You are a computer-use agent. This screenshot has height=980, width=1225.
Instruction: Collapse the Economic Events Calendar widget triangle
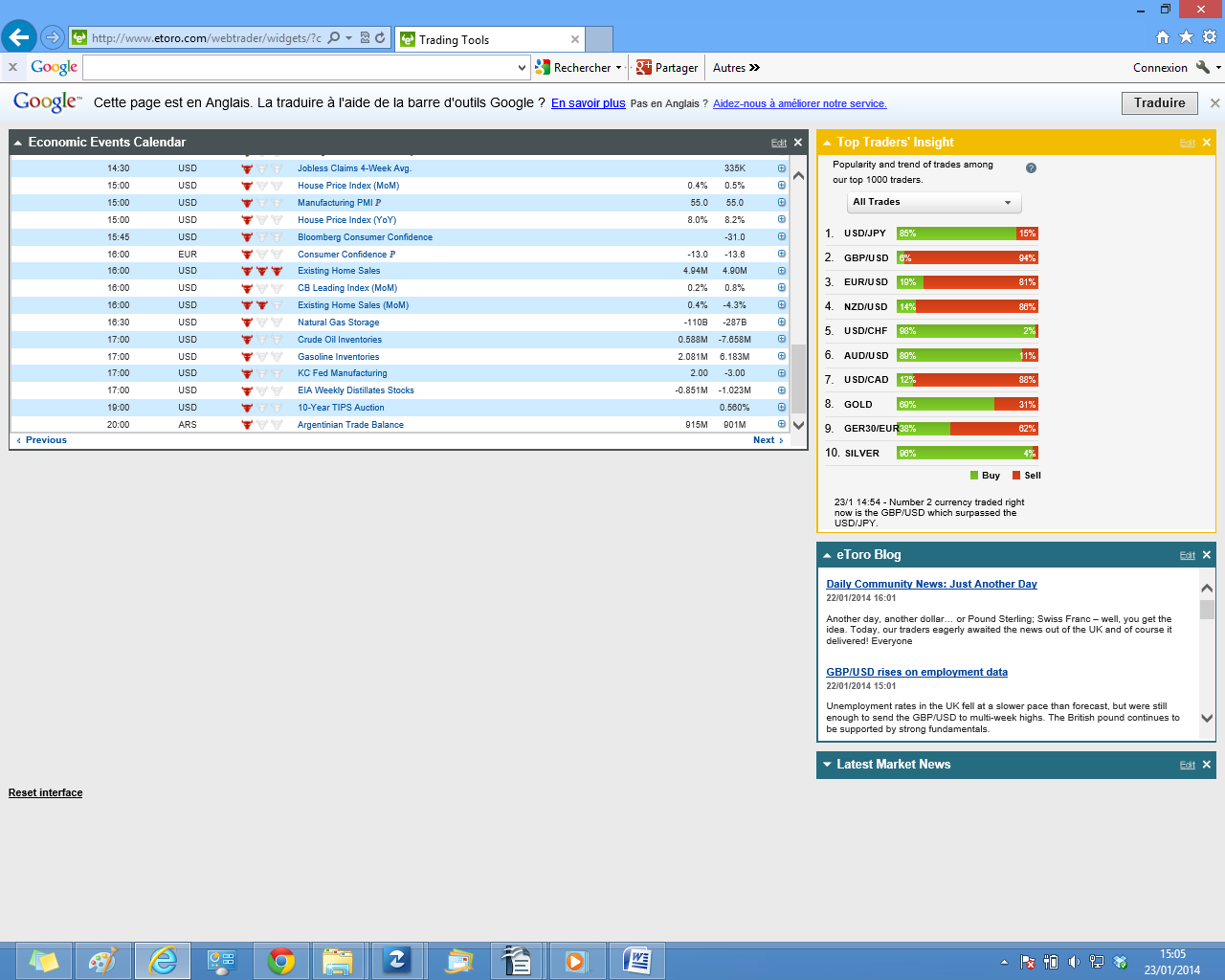[18, 143]
